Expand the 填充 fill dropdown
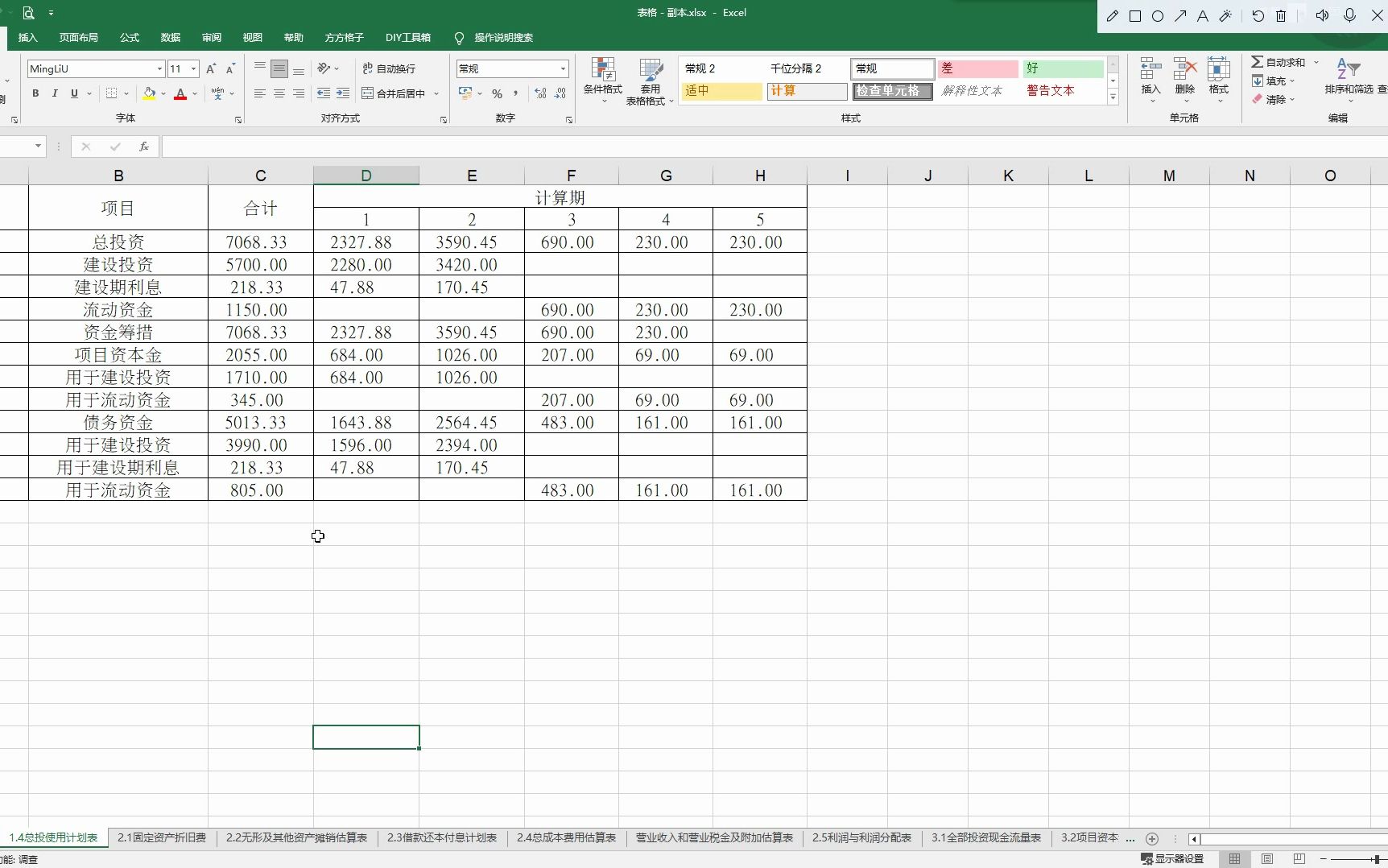The width and height of the screenshot is (1388, 868). coord(1291,81)
